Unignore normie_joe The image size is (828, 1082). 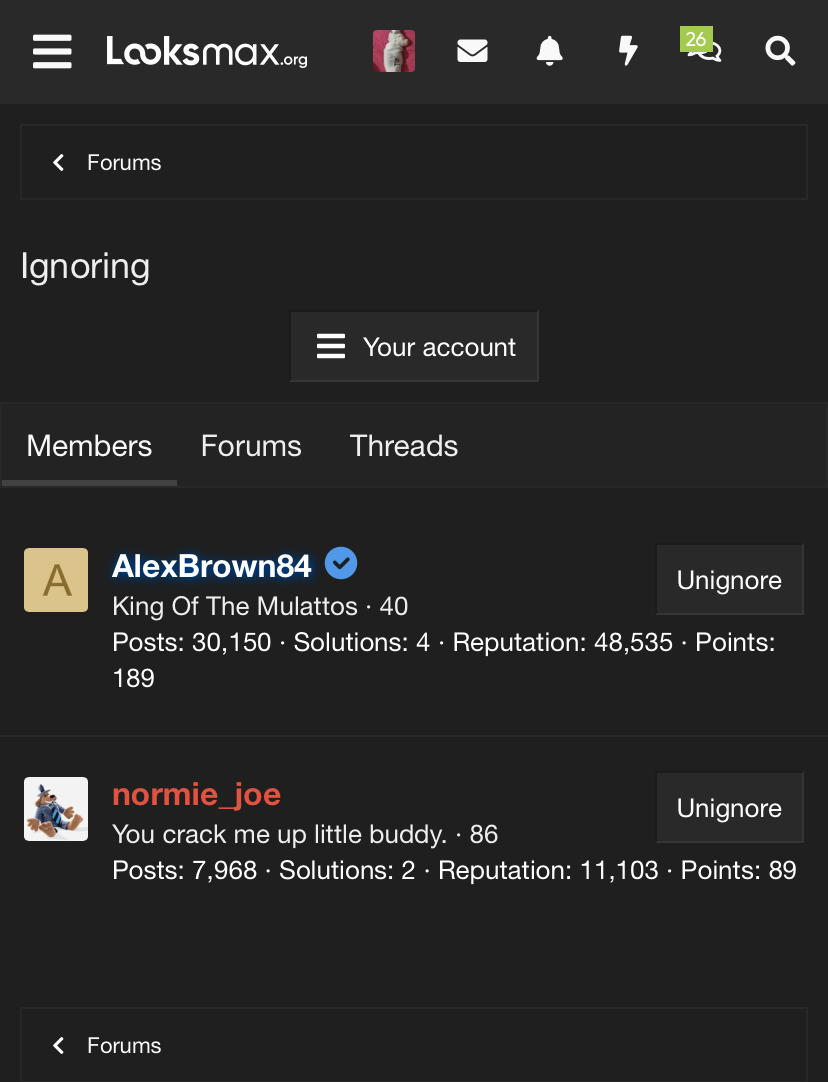(729, 808)
